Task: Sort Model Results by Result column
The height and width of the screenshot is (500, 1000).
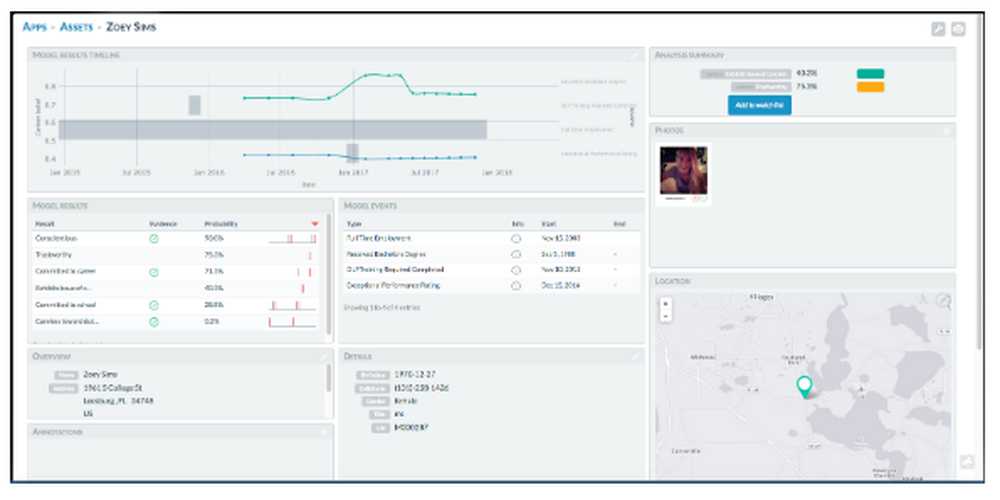Action: 45,224
